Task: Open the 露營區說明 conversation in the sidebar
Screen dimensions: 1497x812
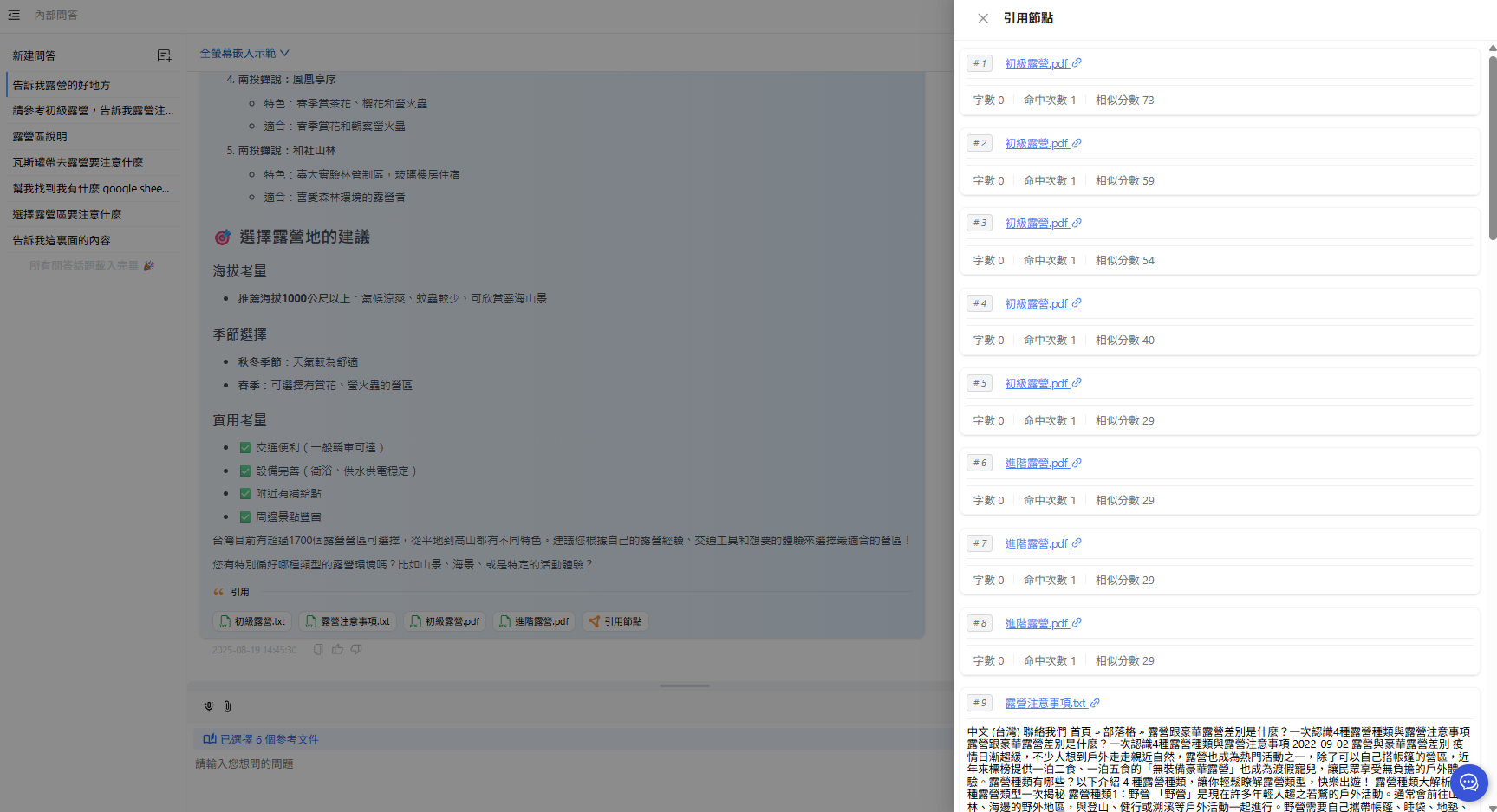Action: [x=40, y=137]
